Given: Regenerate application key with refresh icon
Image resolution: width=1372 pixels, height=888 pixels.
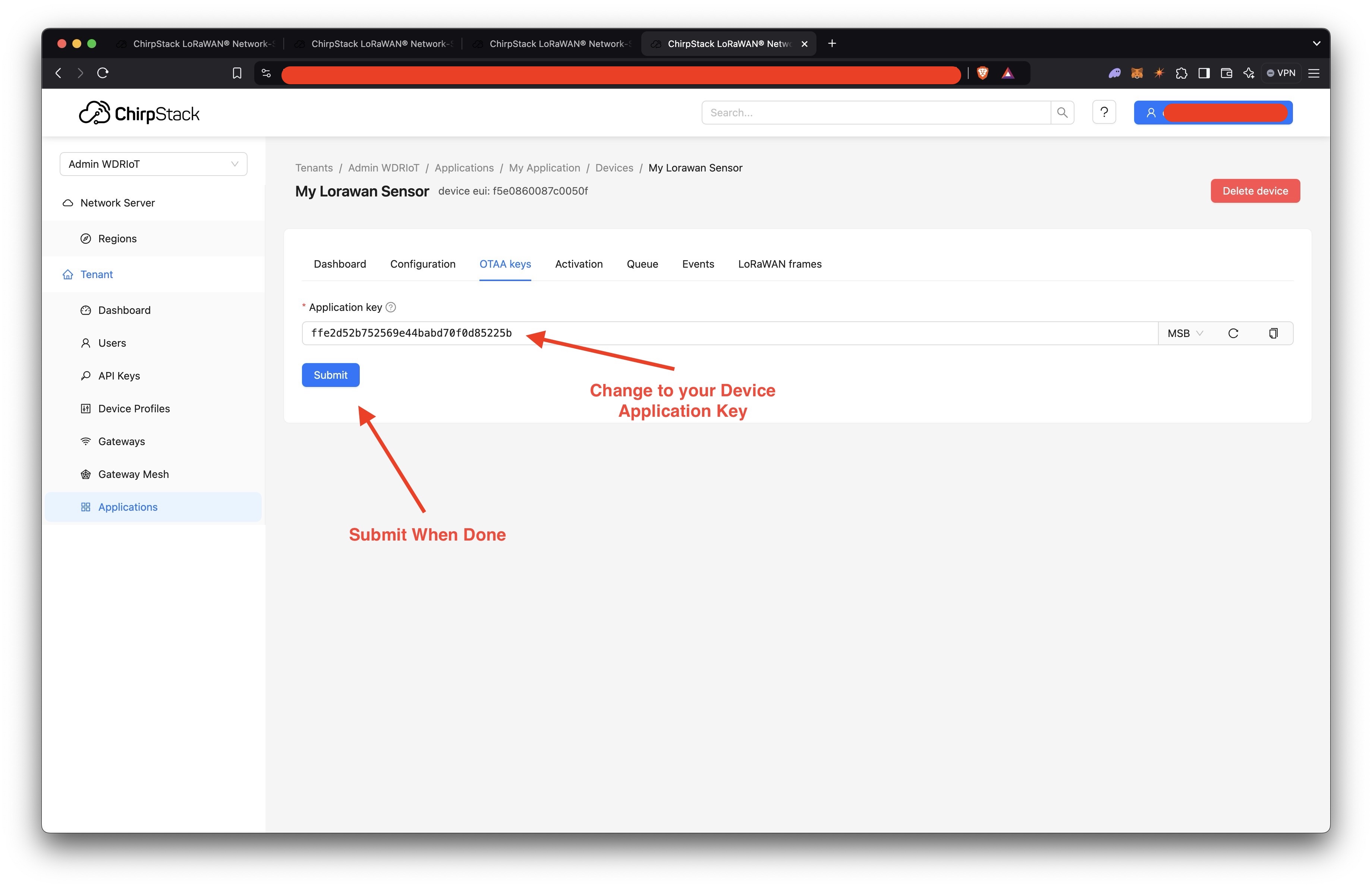Looking at the screenshot, I should tap(1233, 333).
